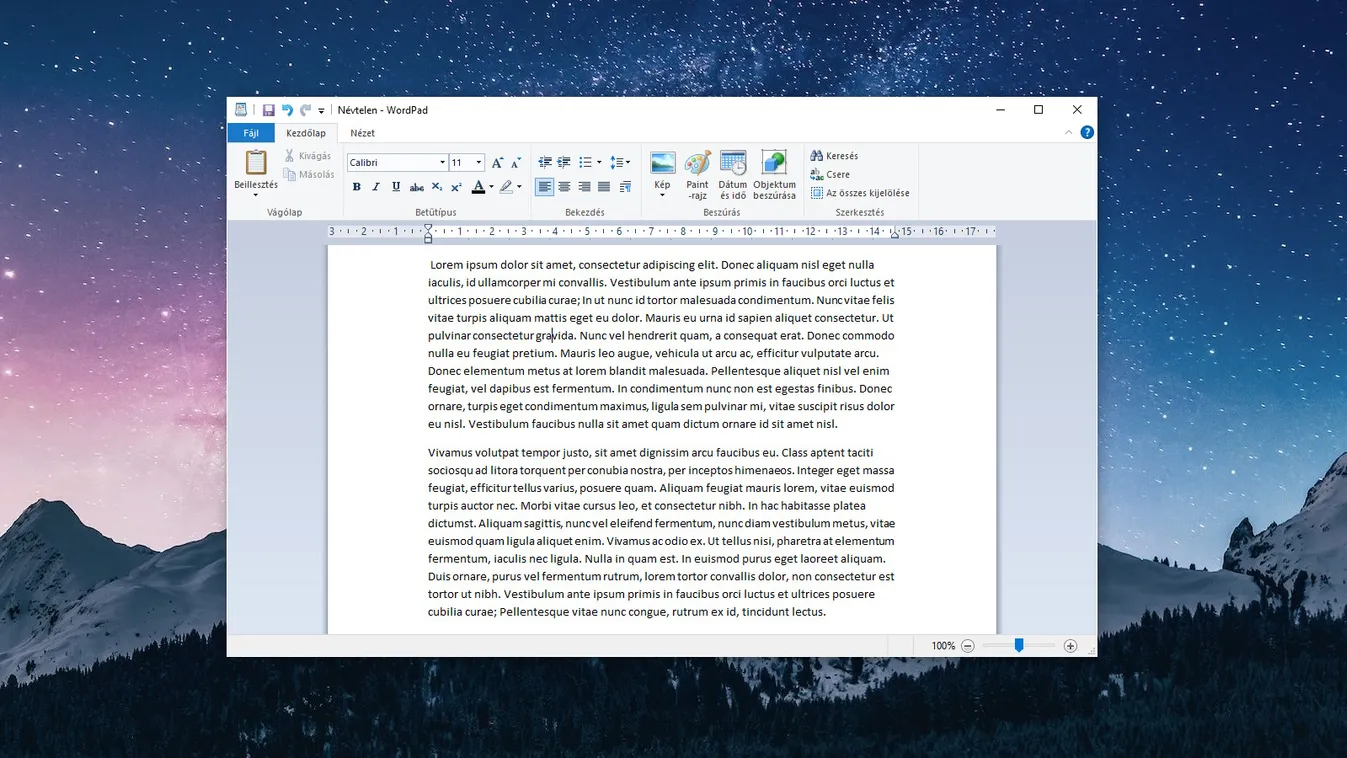Start a bulleted list
The height and width of the screenshot is (758, 1347).
[586, 162]
